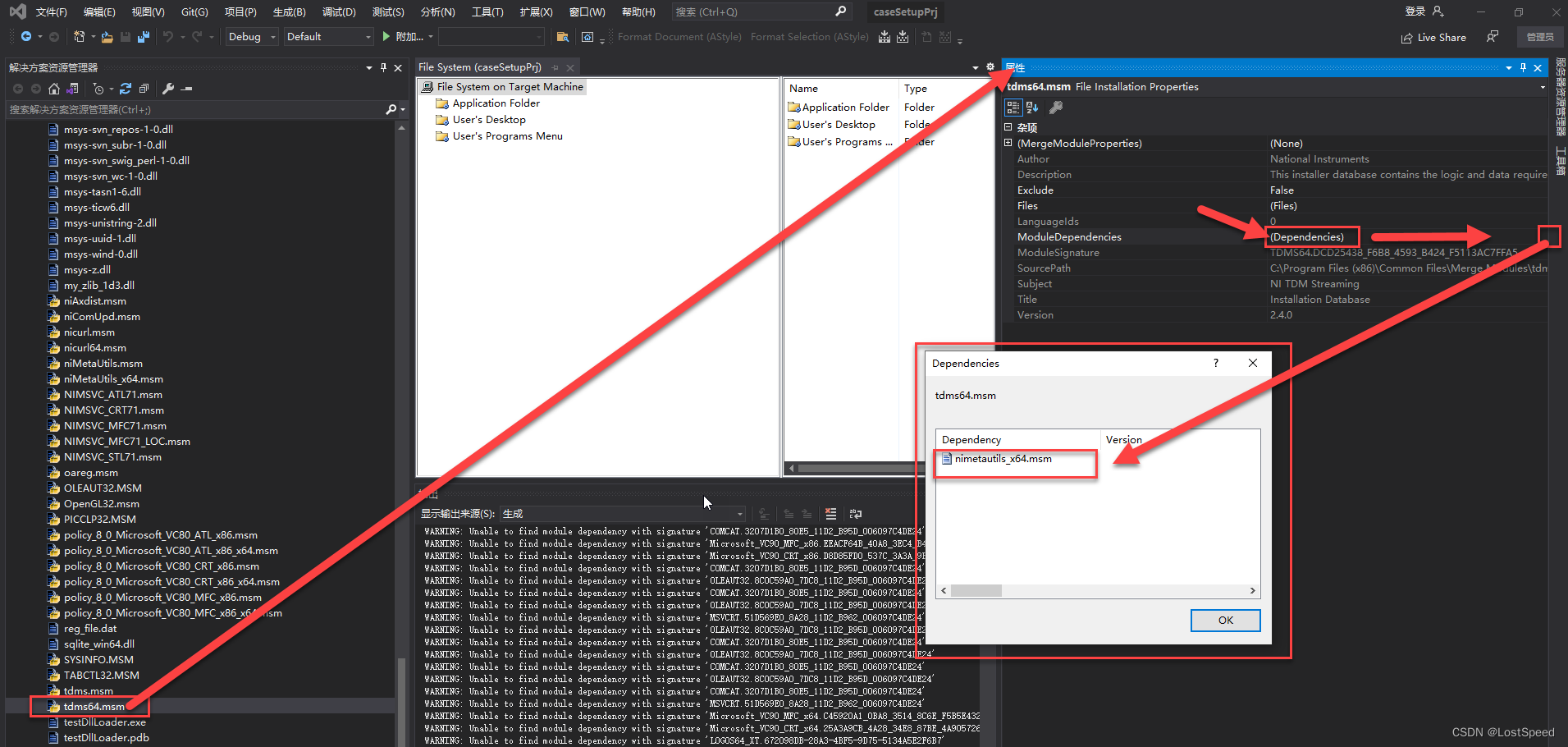Click the preview selected items dash icon
This screenshot has height=747, width=1568.
click(x=187, y=89)
